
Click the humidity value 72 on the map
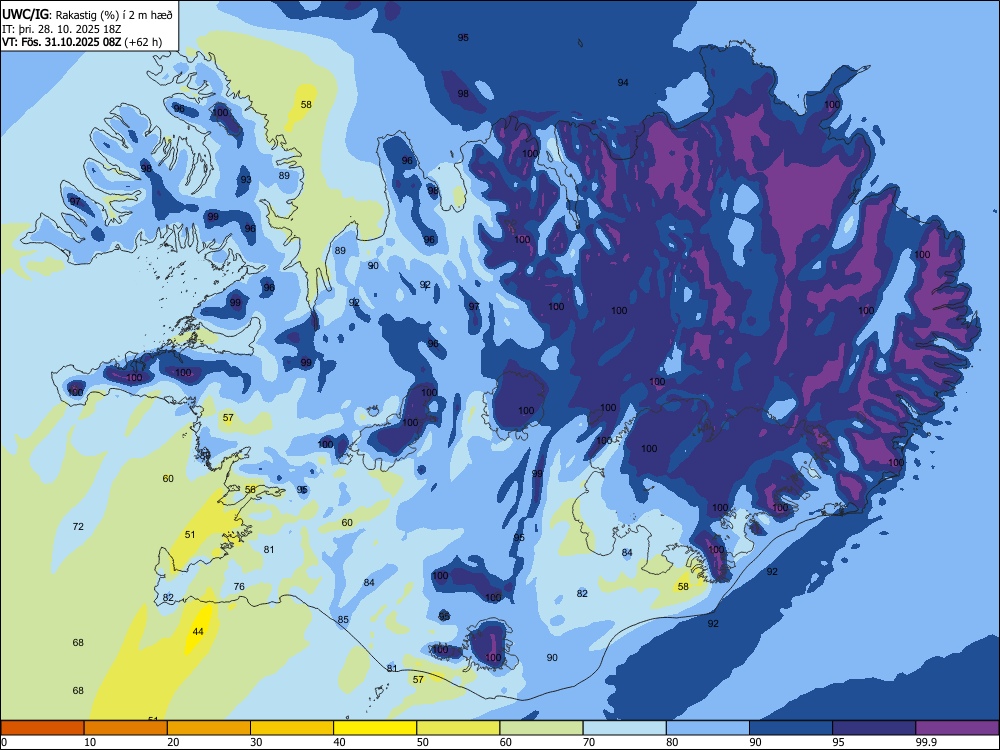tap(78, 527)
